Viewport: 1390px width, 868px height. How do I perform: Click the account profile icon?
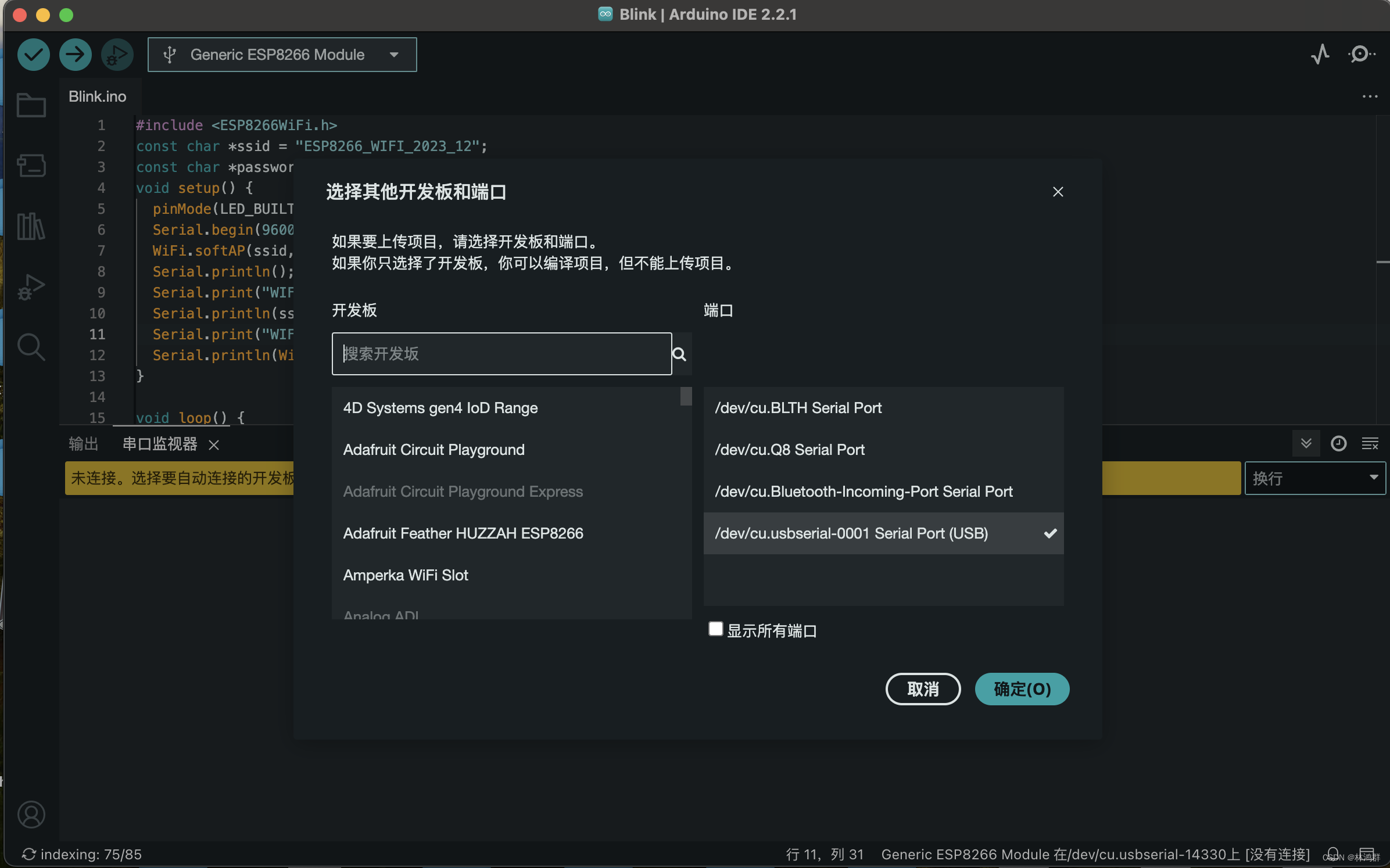pyautogui.click(x=31, y=815)
